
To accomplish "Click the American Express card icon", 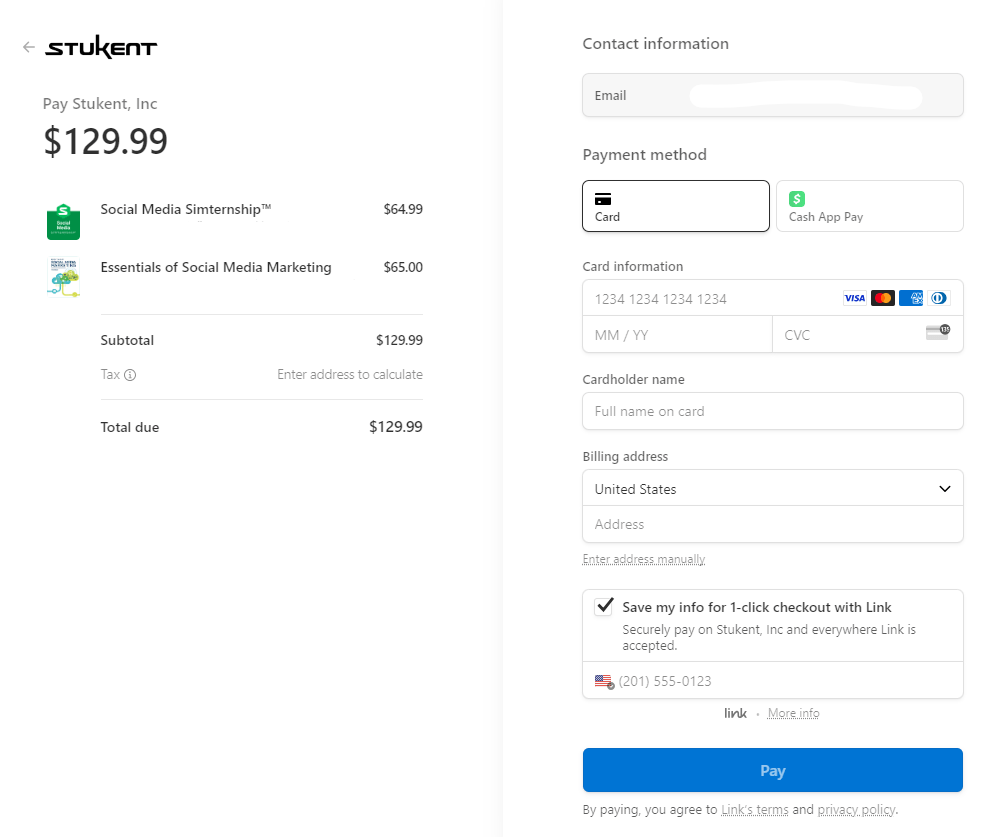I will coord(910,297).
